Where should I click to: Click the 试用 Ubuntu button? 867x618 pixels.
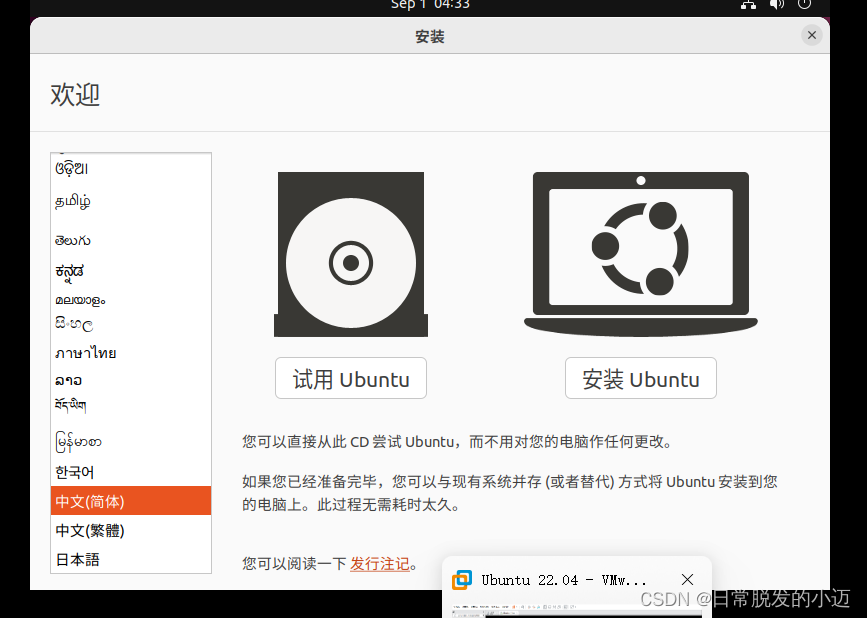pos(351,378)
